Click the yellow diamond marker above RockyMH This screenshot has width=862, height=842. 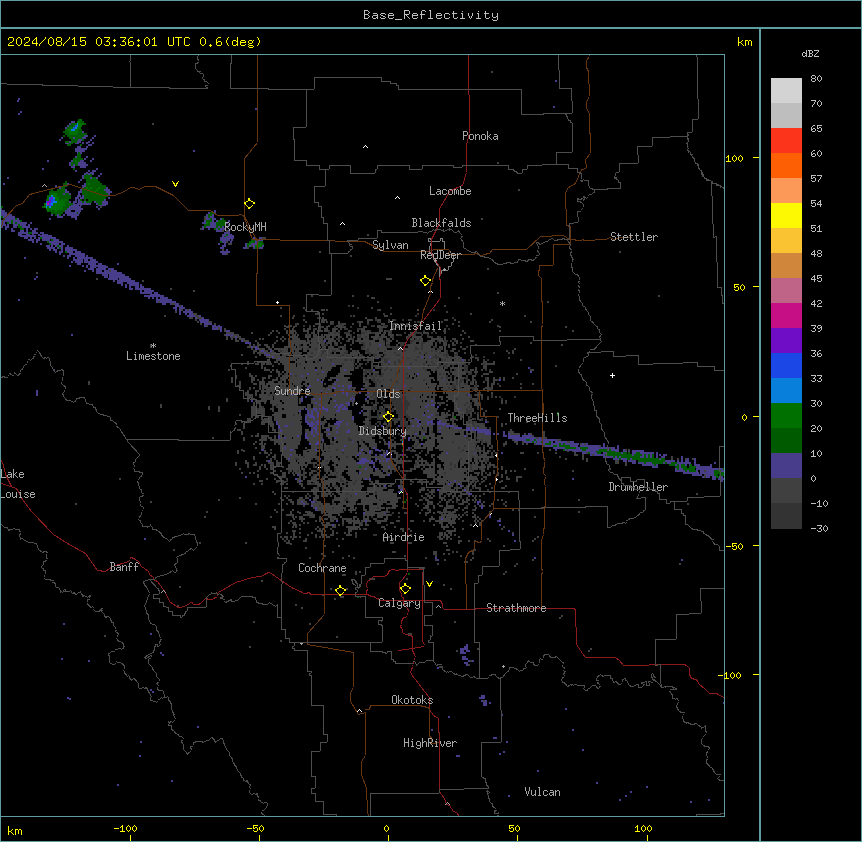click(x=249, y=204)
